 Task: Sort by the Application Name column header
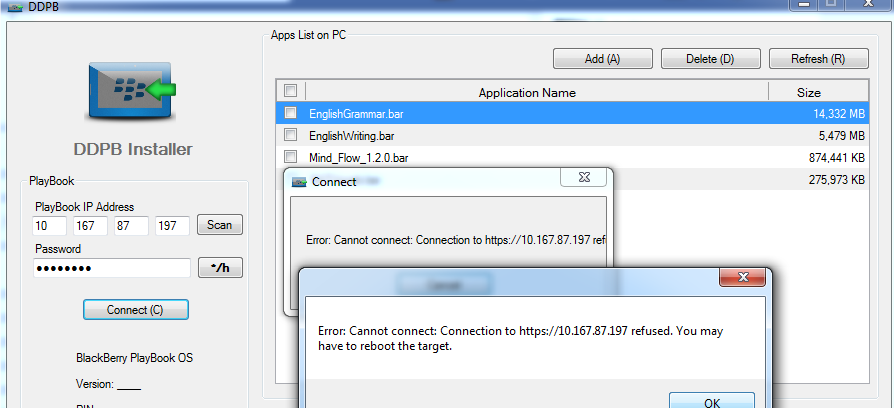tap(527, 92)
